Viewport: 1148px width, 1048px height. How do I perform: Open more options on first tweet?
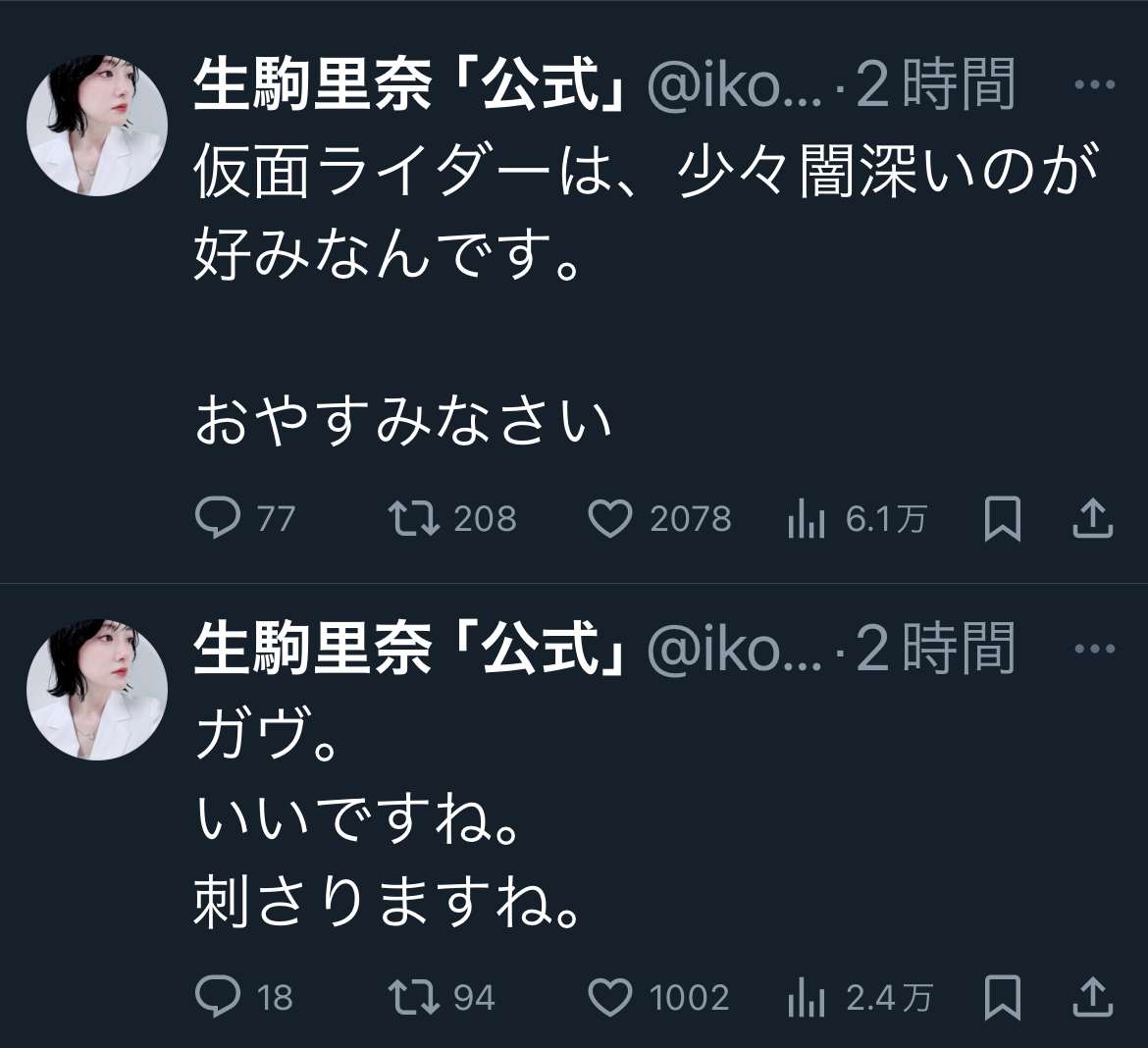[1095, 85]
